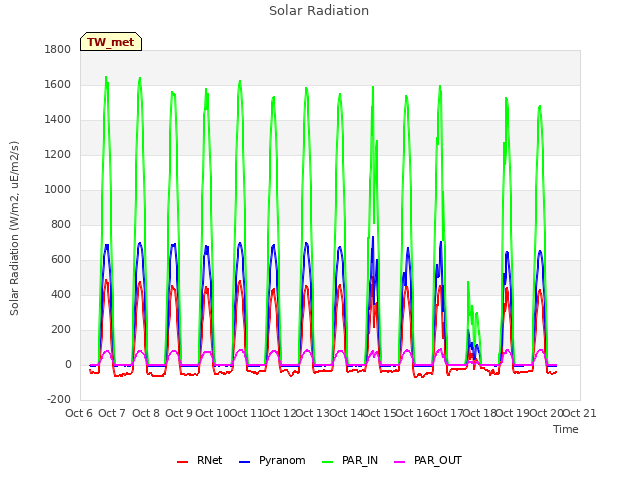640x480 pixels.
Task: Click the Oct 8 x-axis date label
Action: [146, 413]
